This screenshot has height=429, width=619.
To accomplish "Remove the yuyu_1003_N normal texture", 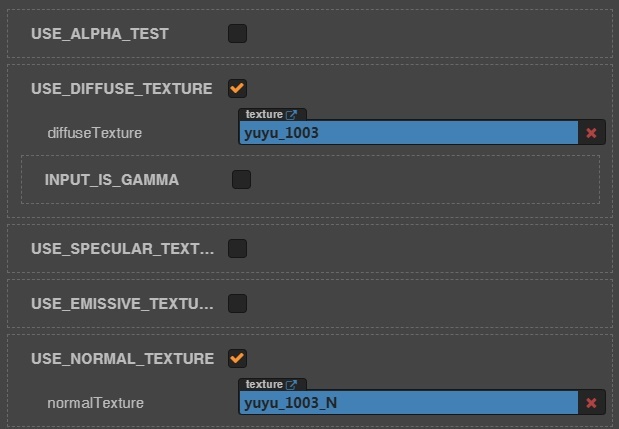I will pos(591,403).
